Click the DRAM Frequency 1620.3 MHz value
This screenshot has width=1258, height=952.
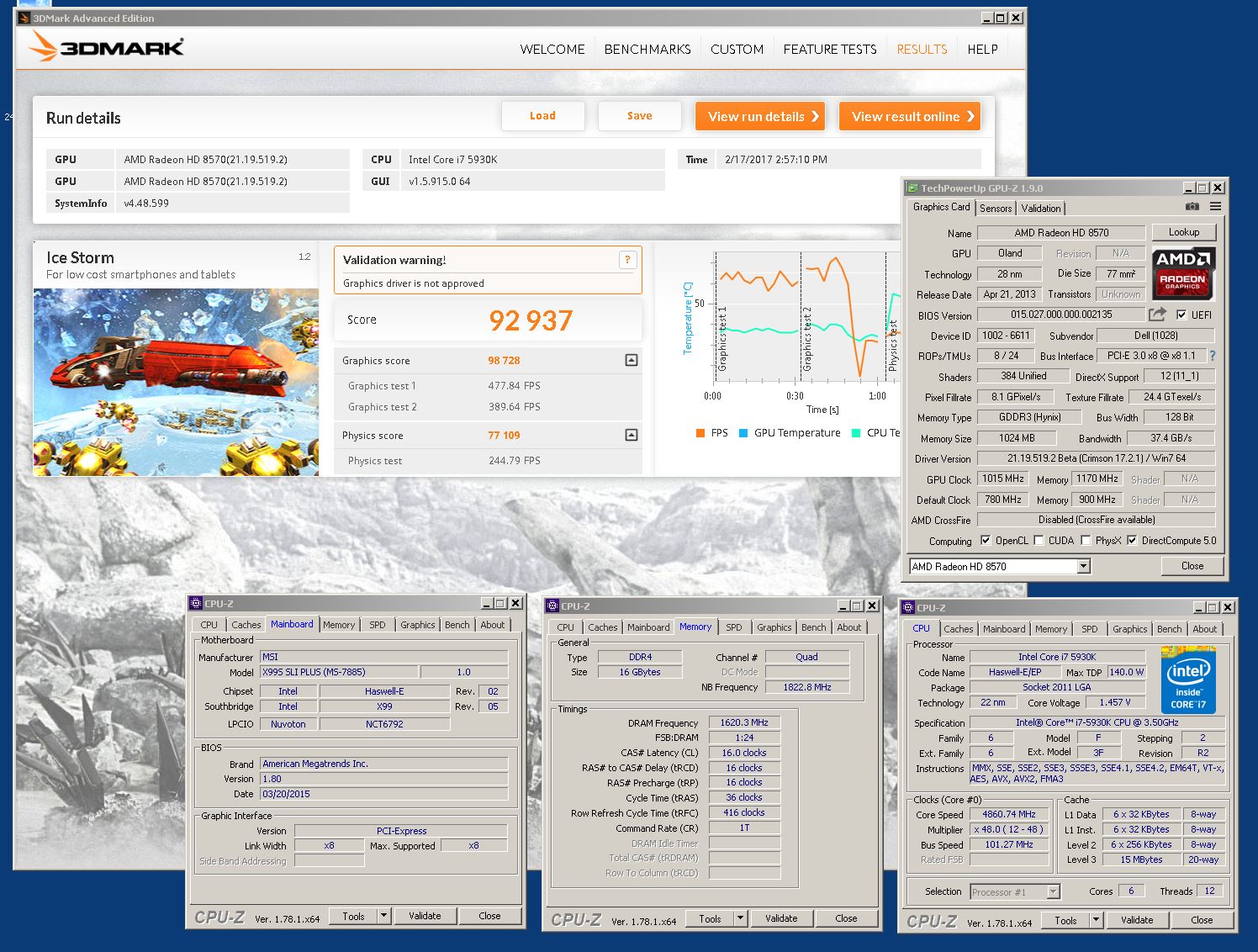pyautogui.click(x=744, y=722)
